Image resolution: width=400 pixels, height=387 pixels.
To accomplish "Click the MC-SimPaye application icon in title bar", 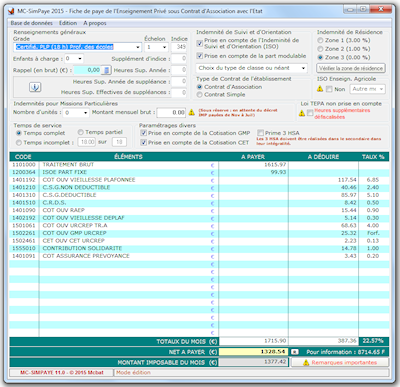I will (11, 11).
